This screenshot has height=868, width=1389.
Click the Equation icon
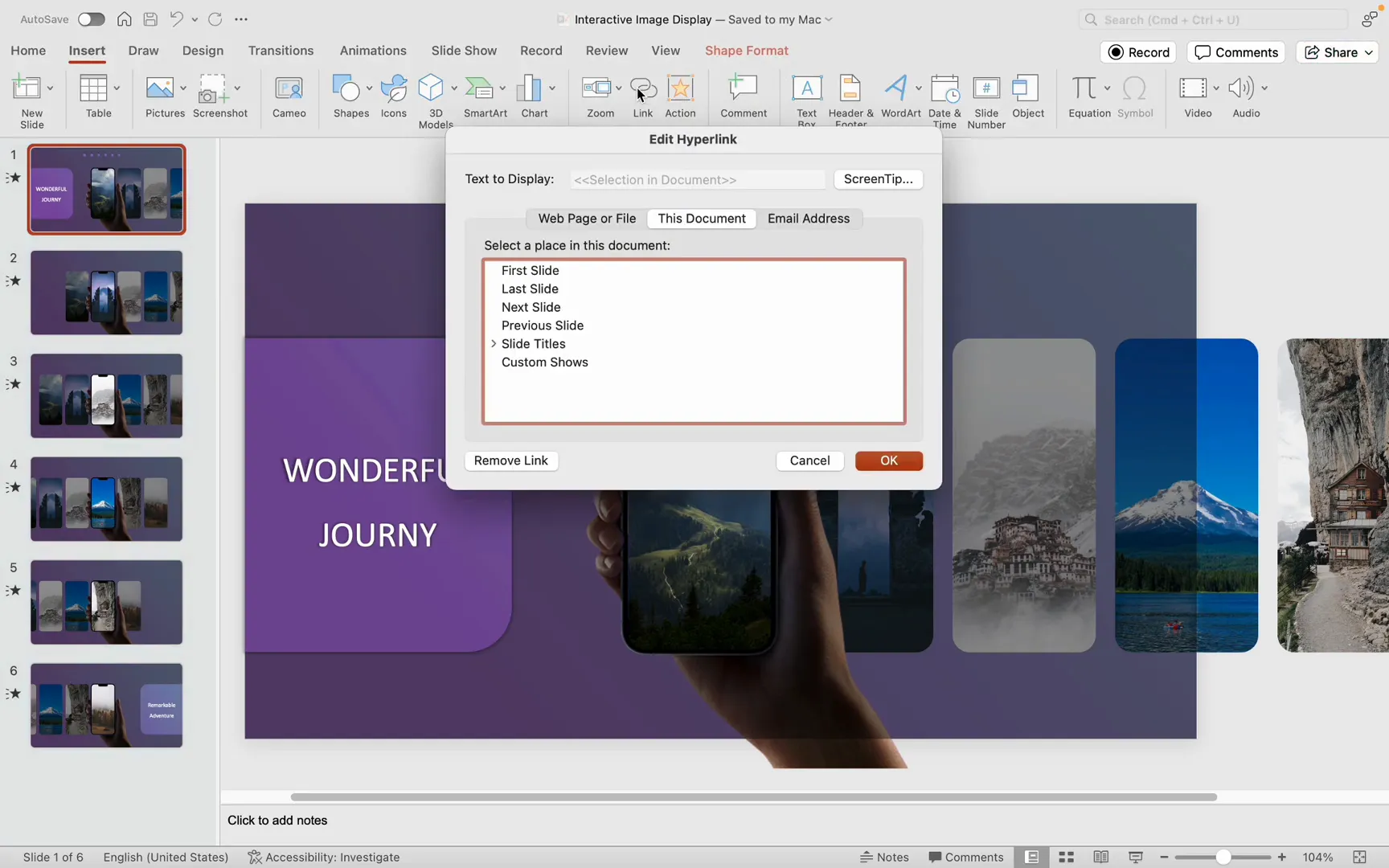(x=1084, y=88)
